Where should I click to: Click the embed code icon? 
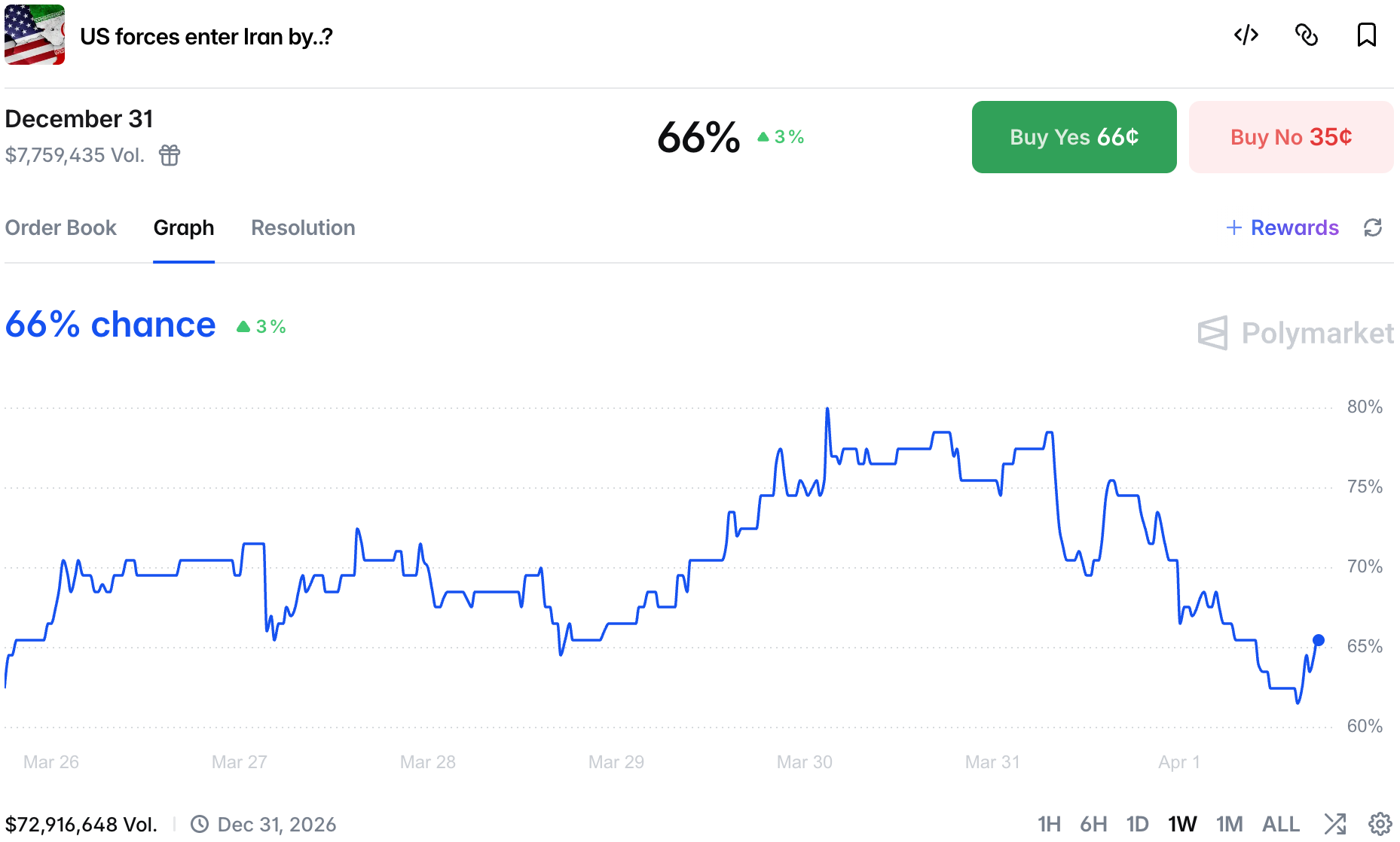1246,35
